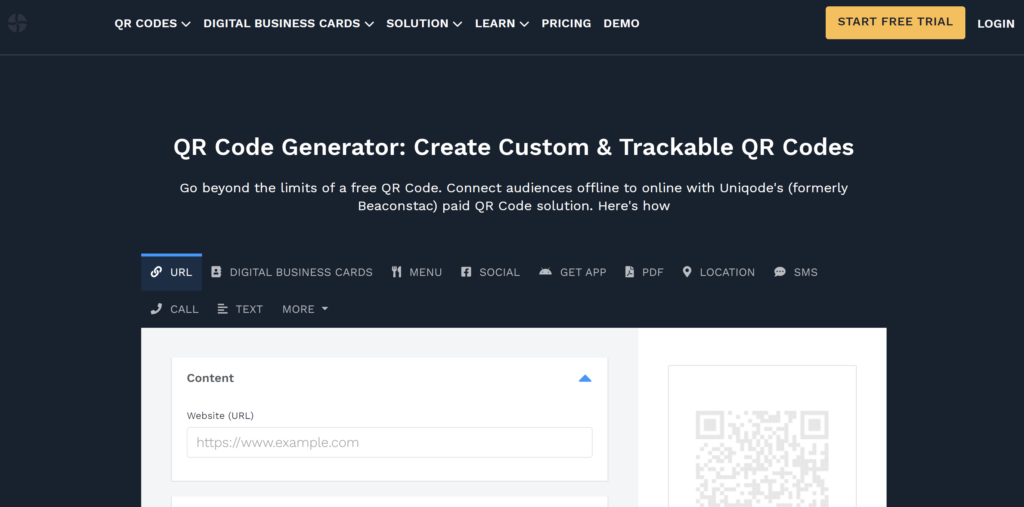Switch to the SMS tab label
The height and width of the screenshot is (507, 1024).
tap(805, 272)
